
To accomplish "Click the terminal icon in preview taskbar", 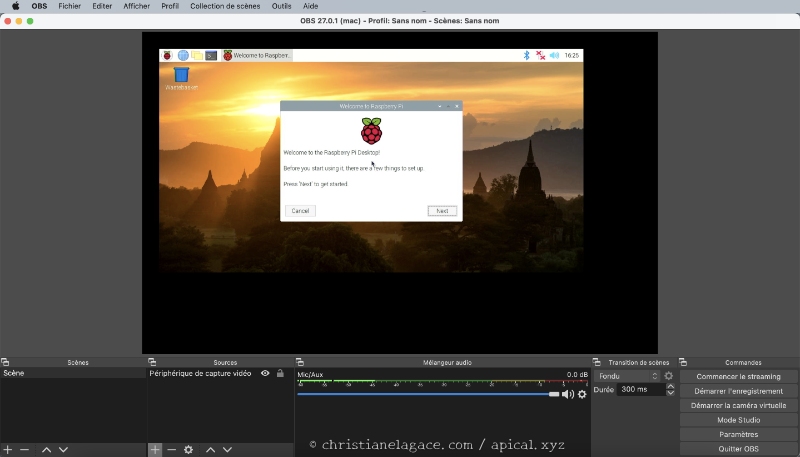I will click(211, 55).
